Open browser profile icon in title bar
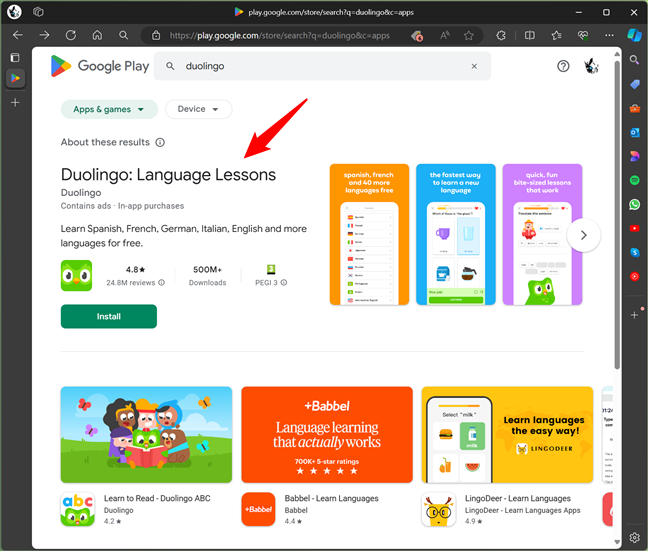Screen dimensions: 648x551 [x=14, y=12]
